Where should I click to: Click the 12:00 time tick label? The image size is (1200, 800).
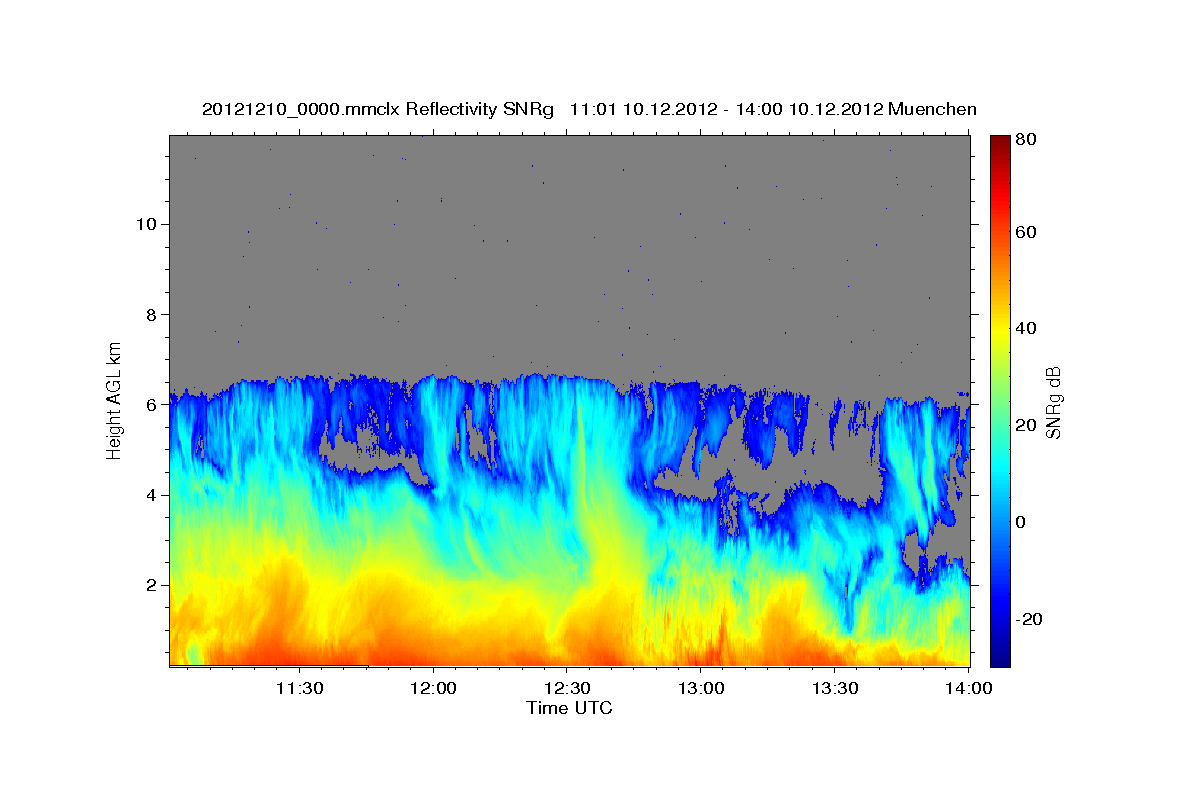click(x=434, y=688)
